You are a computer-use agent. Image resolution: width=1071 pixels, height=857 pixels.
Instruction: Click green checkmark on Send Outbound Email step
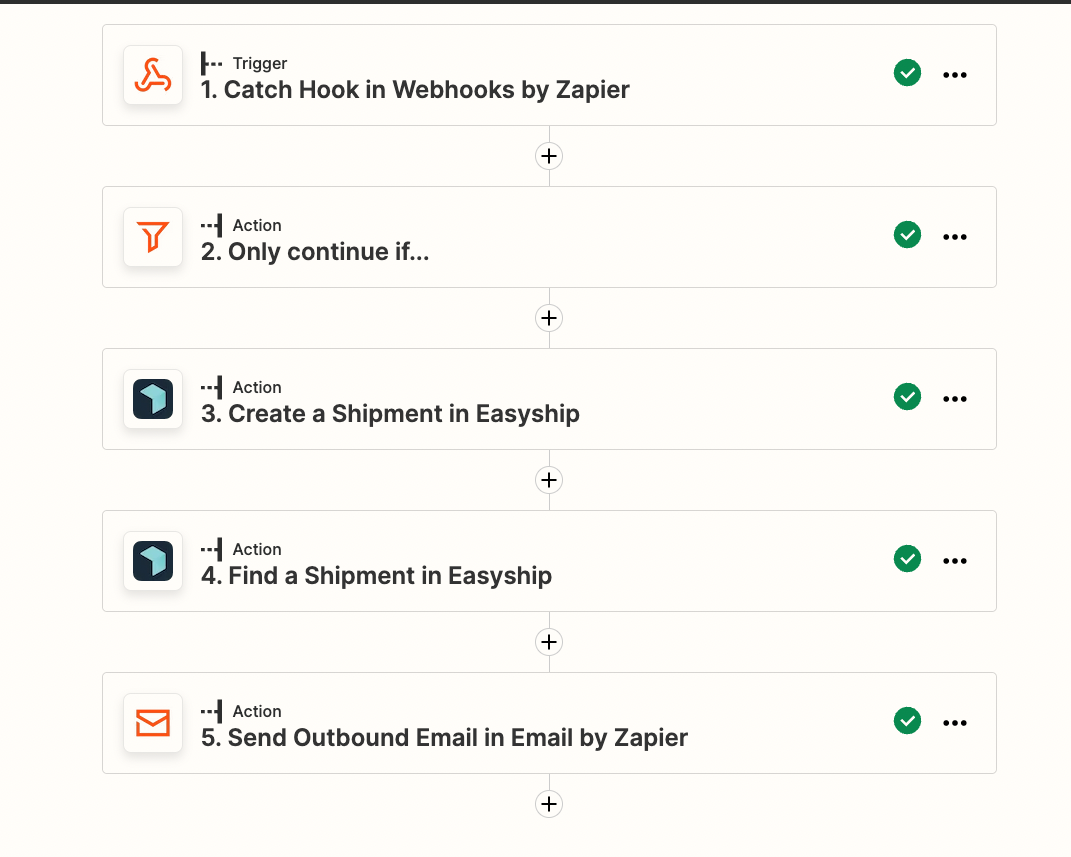click(x=907, y=720)
